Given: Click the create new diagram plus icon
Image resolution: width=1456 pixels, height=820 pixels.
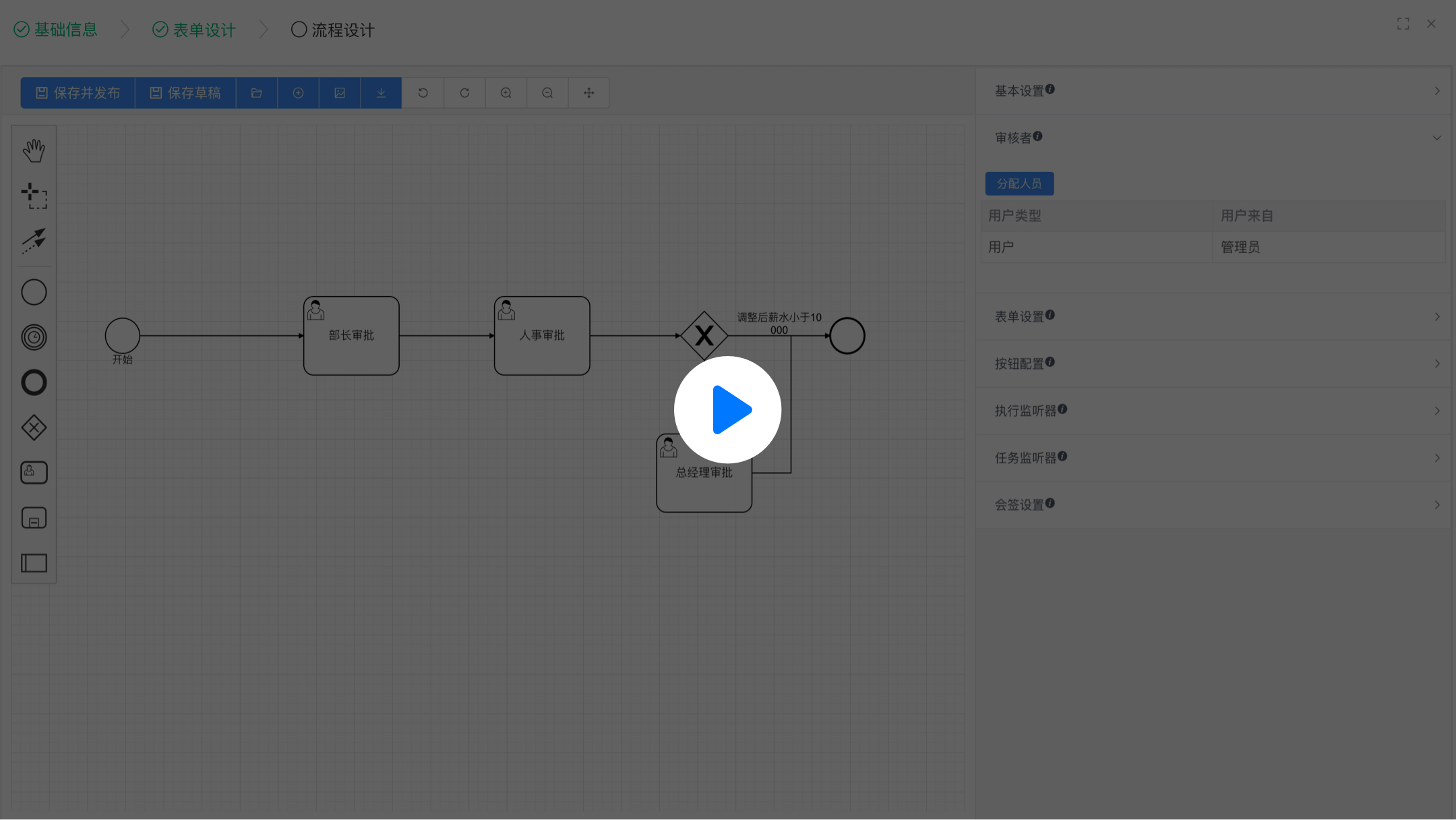Looking at the screenshot, I should click(x=298, y=93).
